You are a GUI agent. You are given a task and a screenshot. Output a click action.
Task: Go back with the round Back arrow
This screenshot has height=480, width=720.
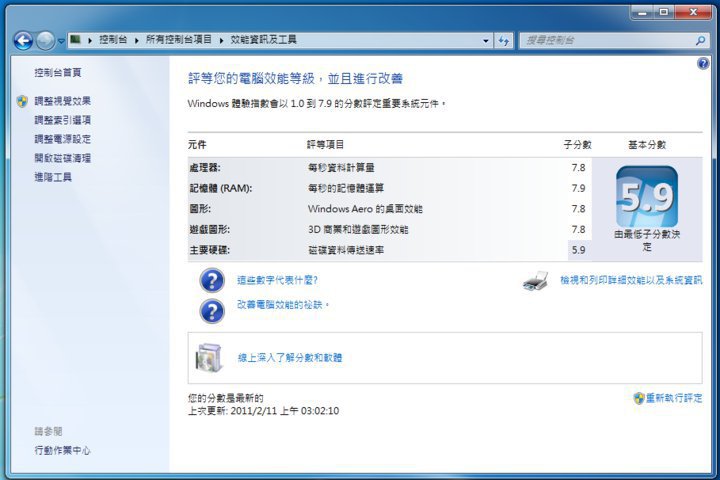pyautogui.click(x=23, y=41)
